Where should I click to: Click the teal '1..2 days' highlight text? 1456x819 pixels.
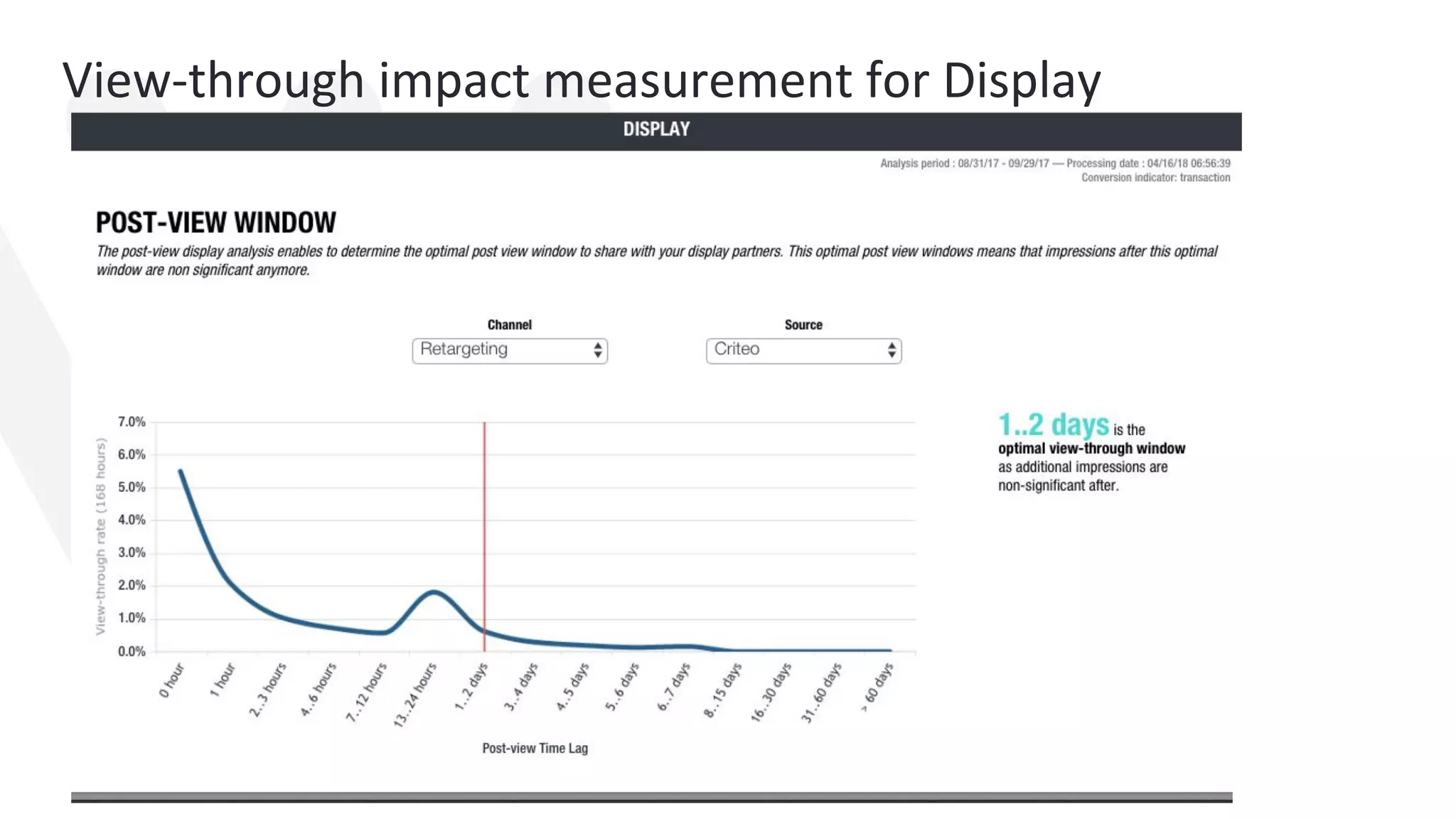point(1054,425)
